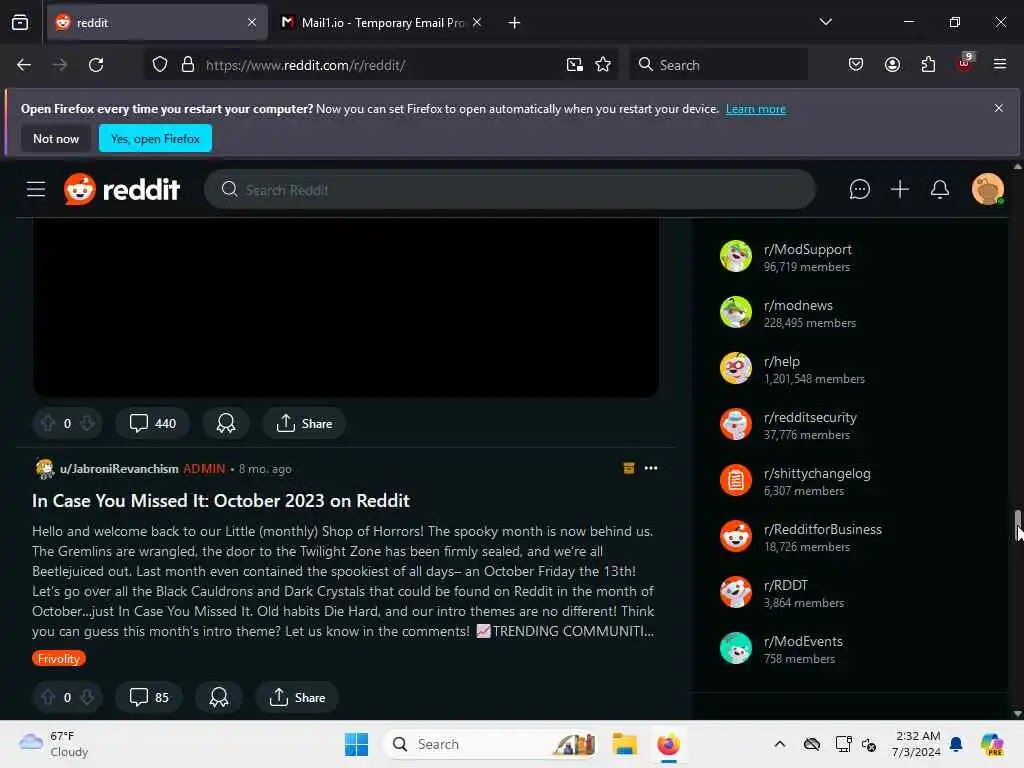The image size is (1024, 768).
Task: Visit the r/redditsecurity community
Action: [810, 417]
